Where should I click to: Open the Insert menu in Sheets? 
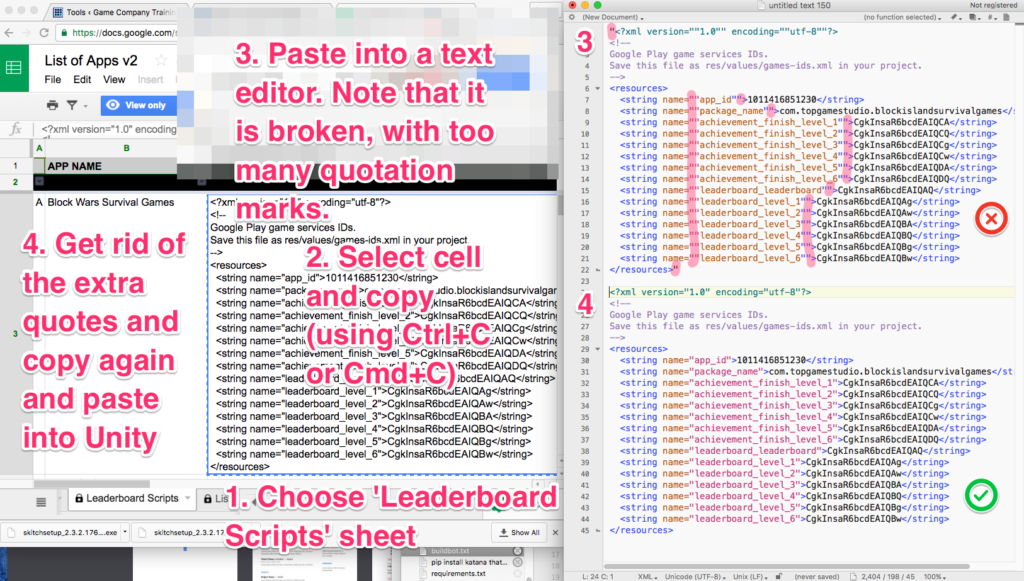click(x=150, y=80)
